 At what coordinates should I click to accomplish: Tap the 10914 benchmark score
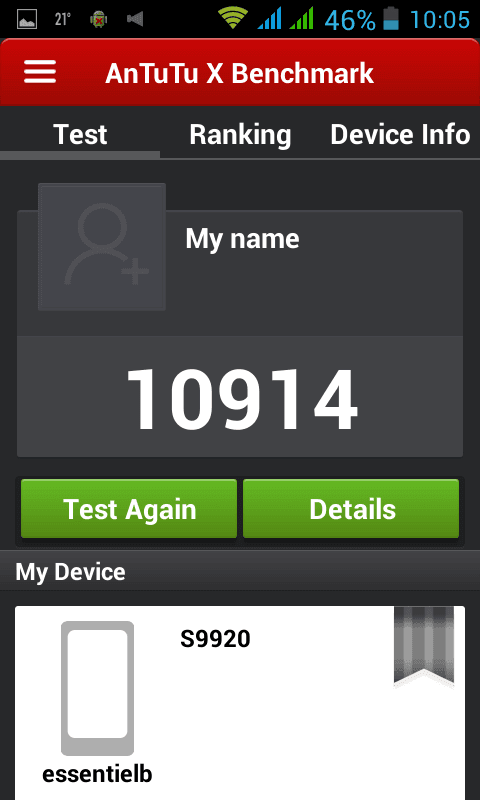tap(241, 399)
